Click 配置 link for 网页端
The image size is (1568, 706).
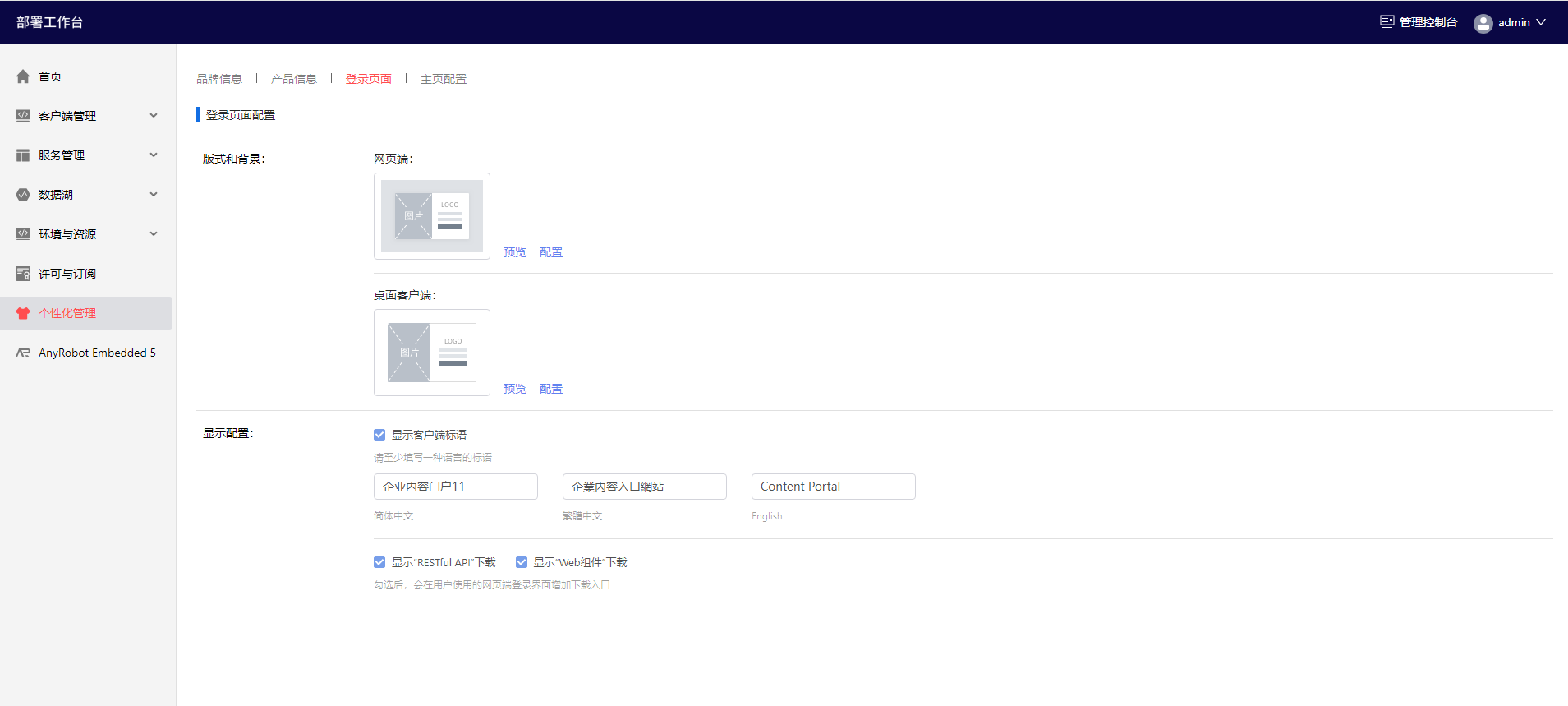pyautogui.click(x=551, y=252)
